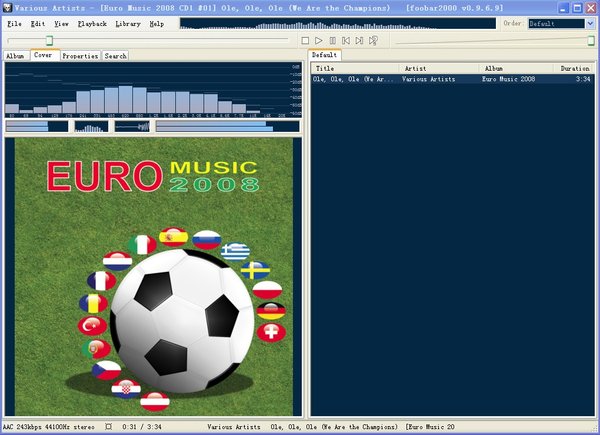Minimize the foobar2000 window
Viewport: 600px width, 435px height.
564,8
